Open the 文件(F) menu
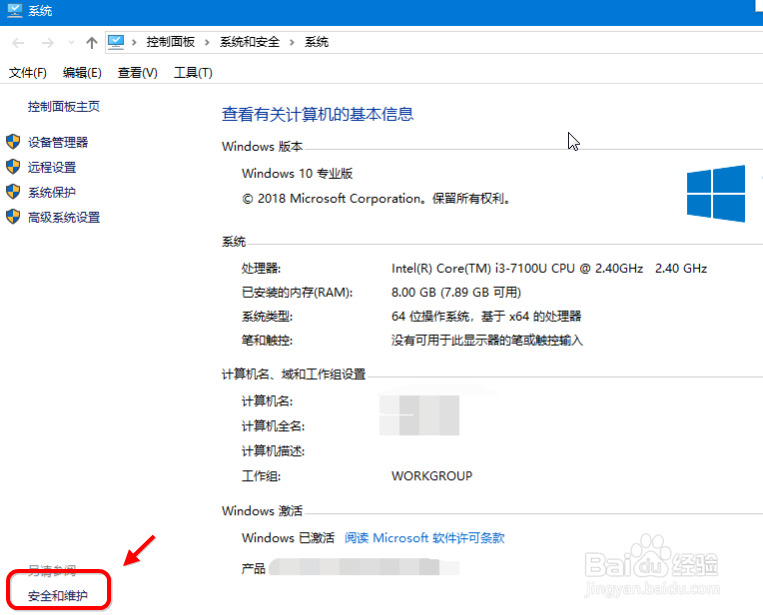 click(28, 73)
